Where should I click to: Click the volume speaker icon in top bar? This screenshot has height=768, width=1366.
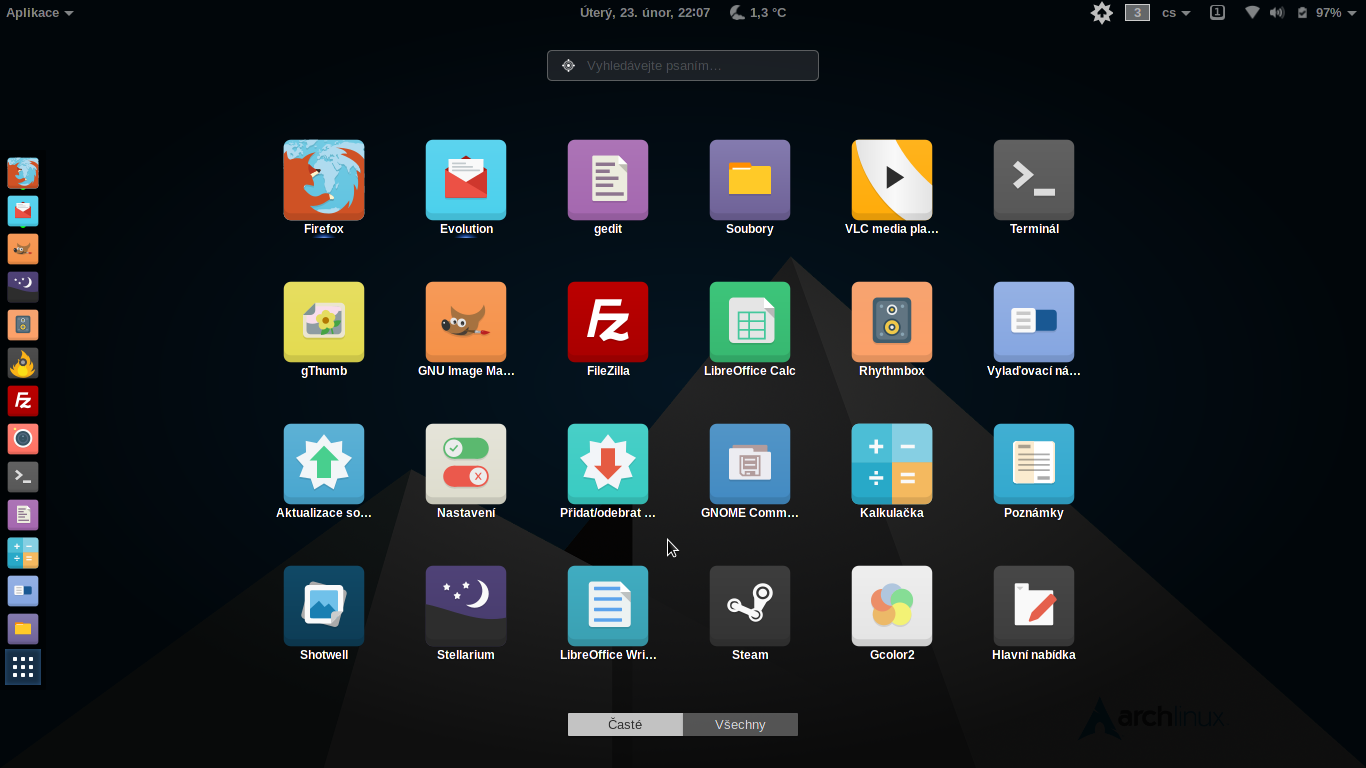click(1277, 13)
